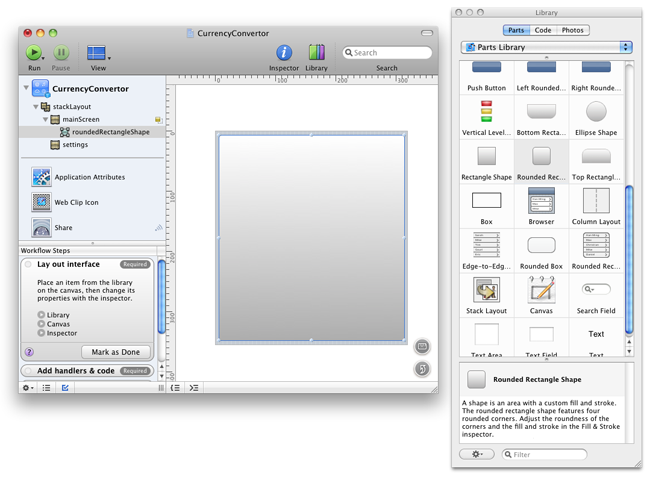The image size is (650, 480).
Task: Click the purple help button
Action: pyautogui.click(x=29, y=352)
